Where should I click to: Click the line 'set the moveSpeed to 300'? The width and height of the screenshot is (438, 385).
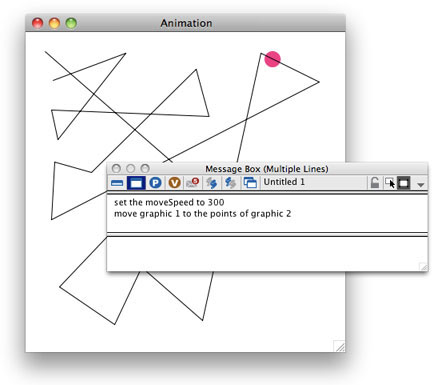(169, 202)
